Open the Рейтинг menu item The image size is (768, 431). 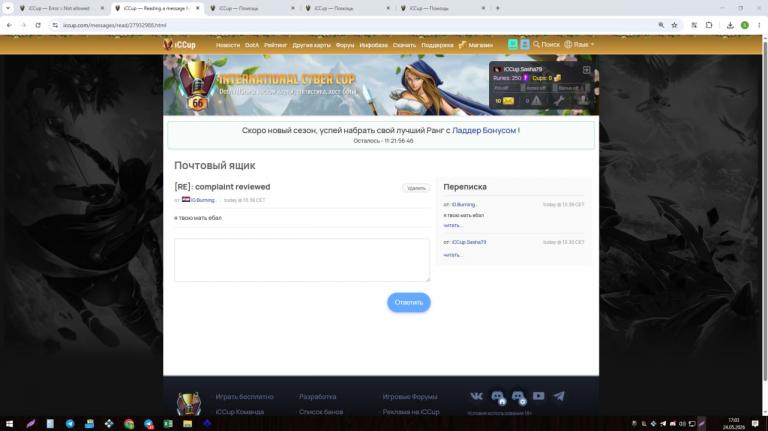tap(275, 45)
